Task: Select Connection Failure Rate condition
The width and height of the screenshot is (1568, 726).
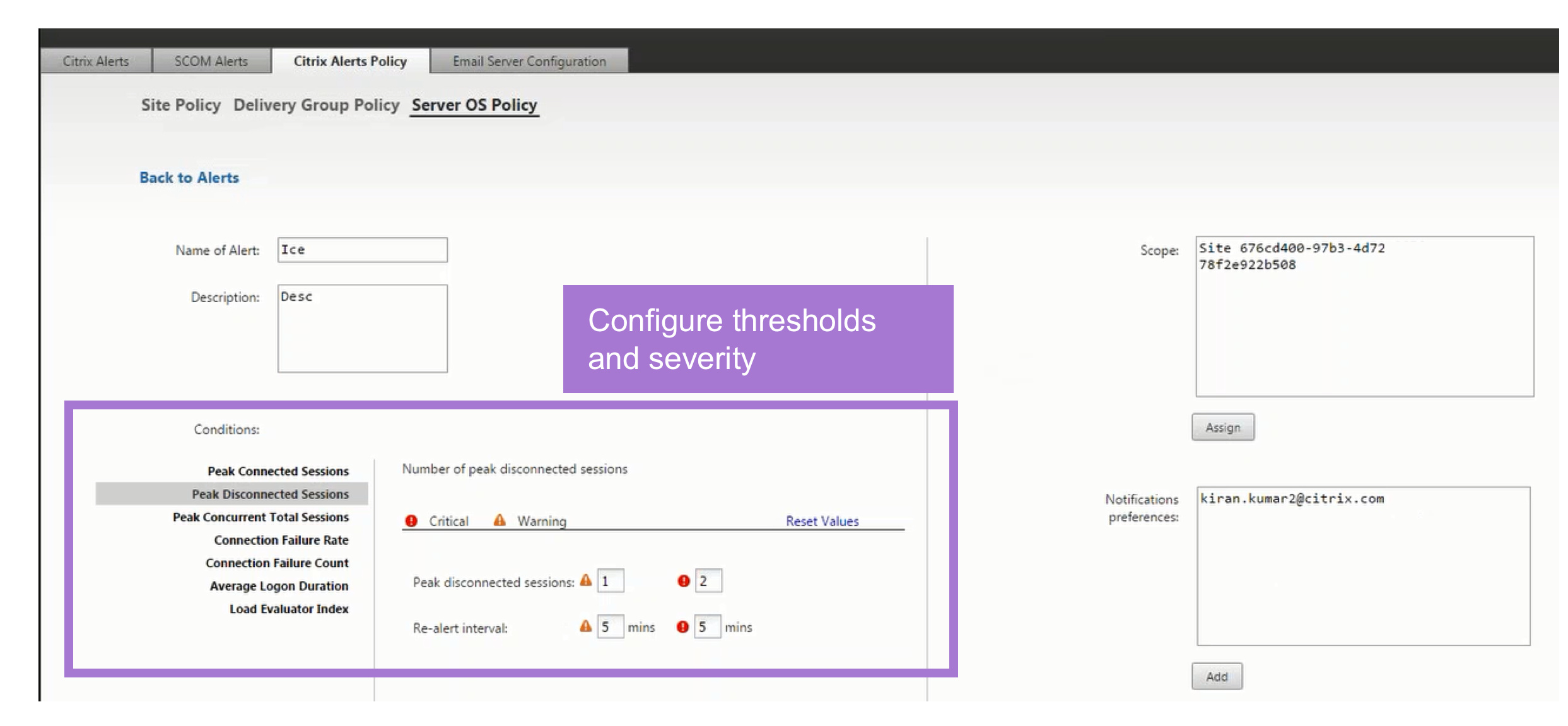Action: pyautogui.click(x=281, y=540)
